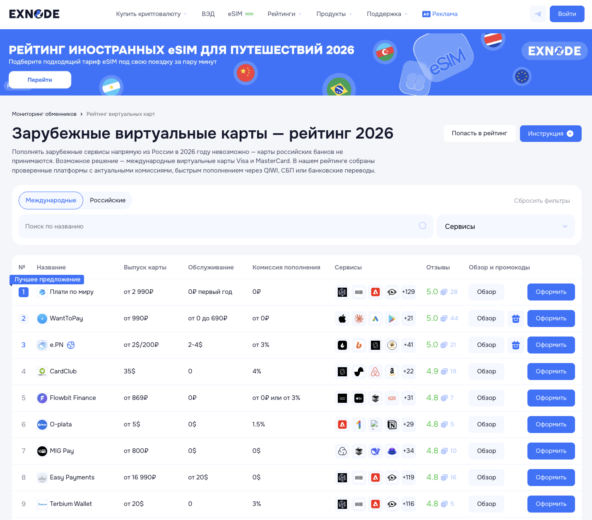Click 'от 16 990₽' issue price cell
The image size is (592, 520).
(140, 477)
